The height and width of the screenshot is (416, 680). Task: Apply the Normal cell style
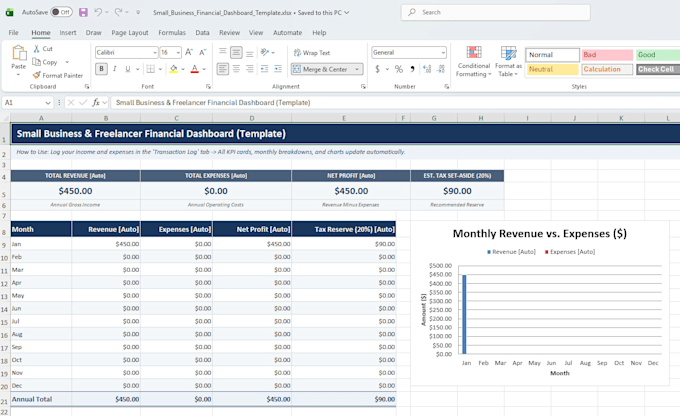pyautogui.click(x=552, y=55)
